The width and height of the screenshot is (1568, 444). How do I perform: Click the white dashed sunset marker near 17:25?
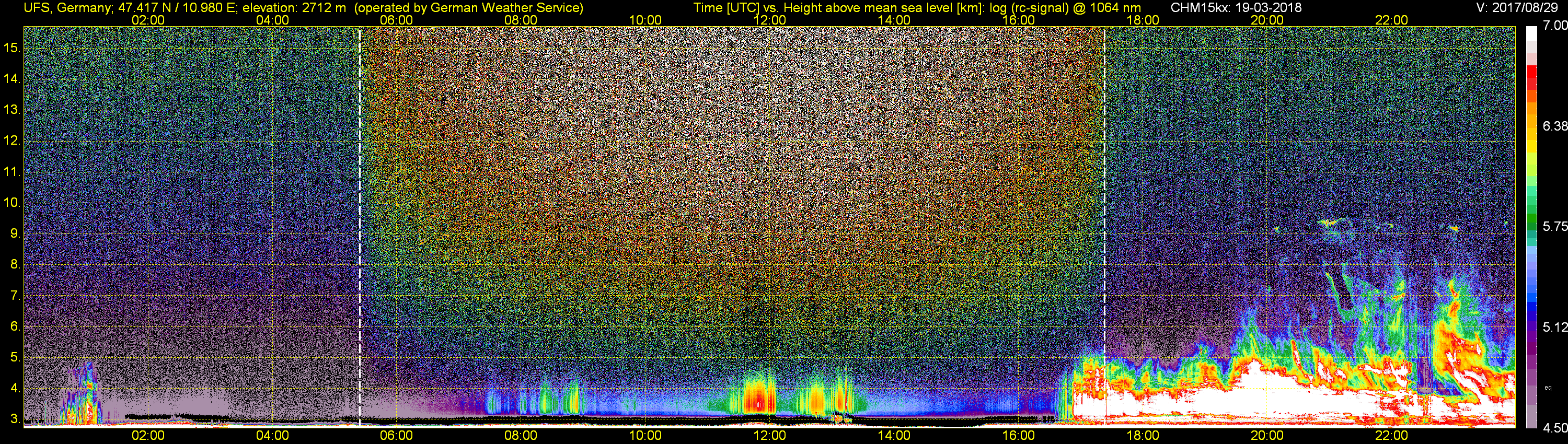1104,226
